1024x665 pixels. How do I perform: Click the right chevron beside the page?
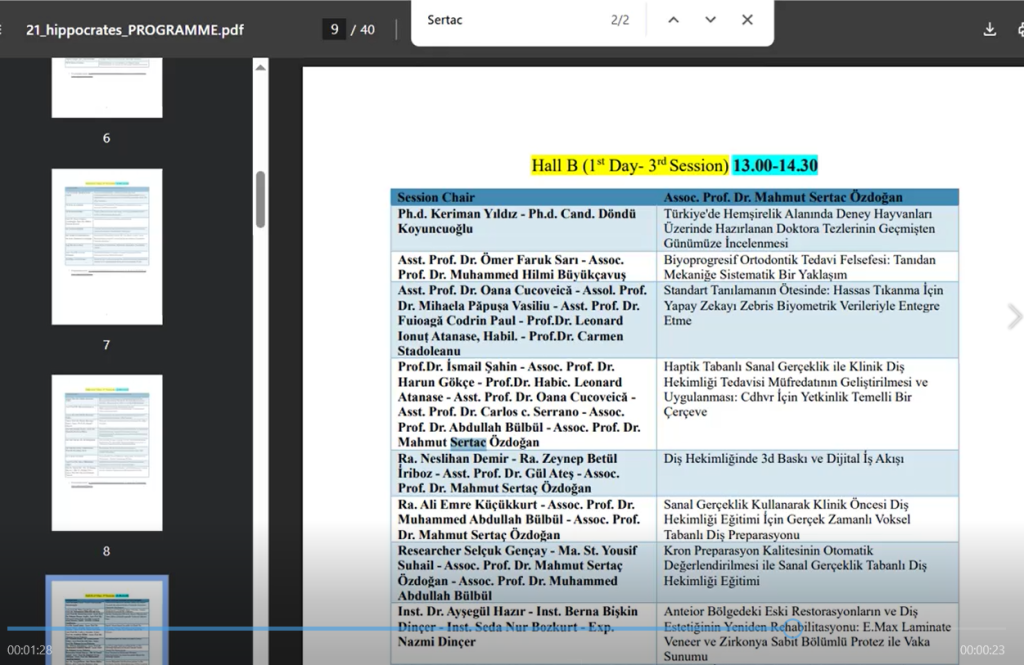pos(1014,318)
